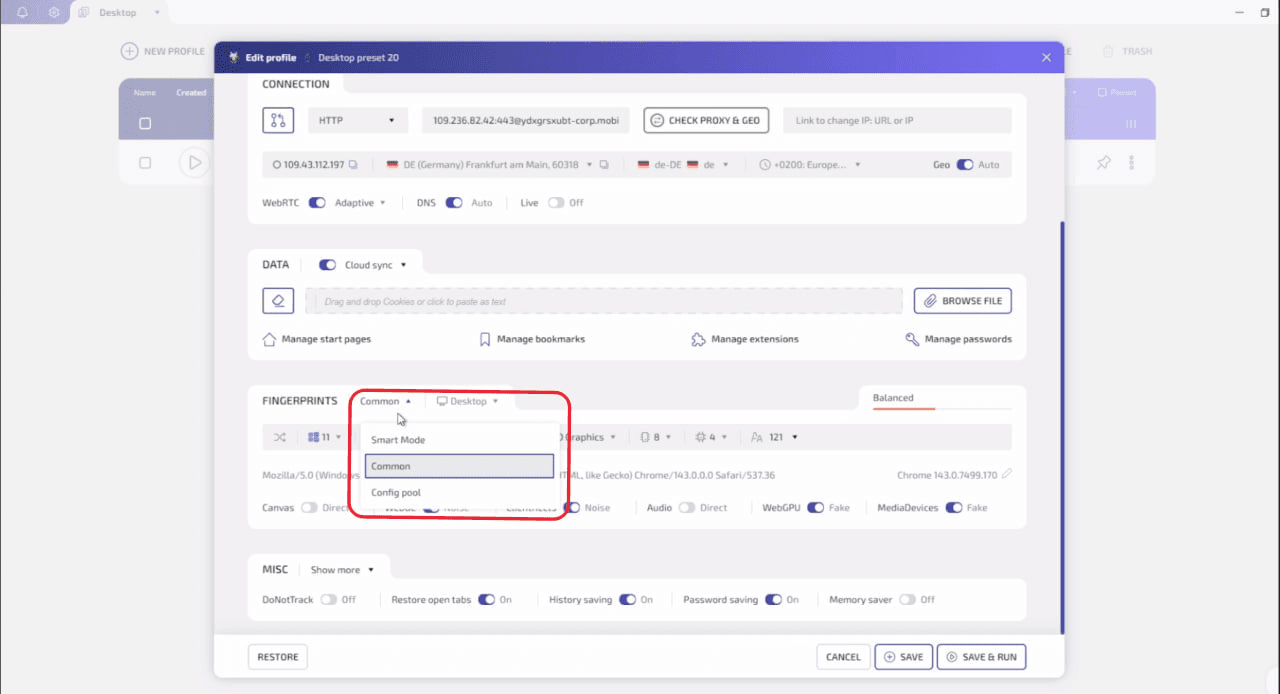Enable the Live switch
The image size is (1280, 694).
tap(556, 203)
